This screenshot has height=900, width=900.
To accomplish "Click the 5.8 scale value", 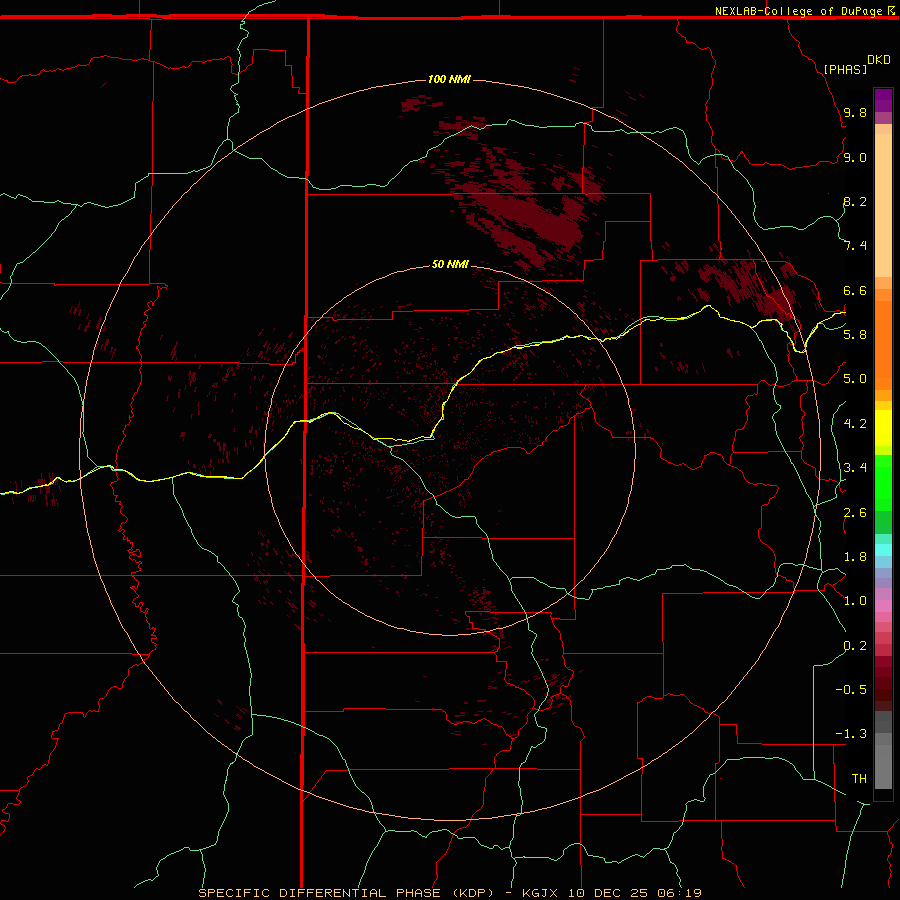I will coord(855,334).
